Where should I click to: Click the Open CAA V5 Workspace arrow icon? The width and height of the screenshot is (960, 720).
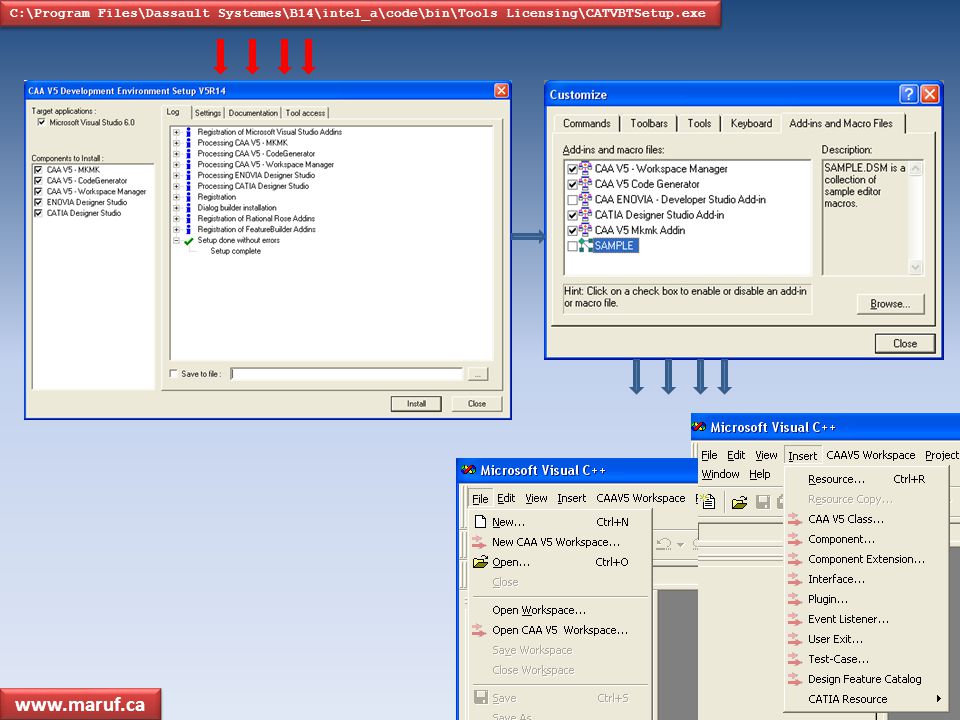(x=479, y=630)
